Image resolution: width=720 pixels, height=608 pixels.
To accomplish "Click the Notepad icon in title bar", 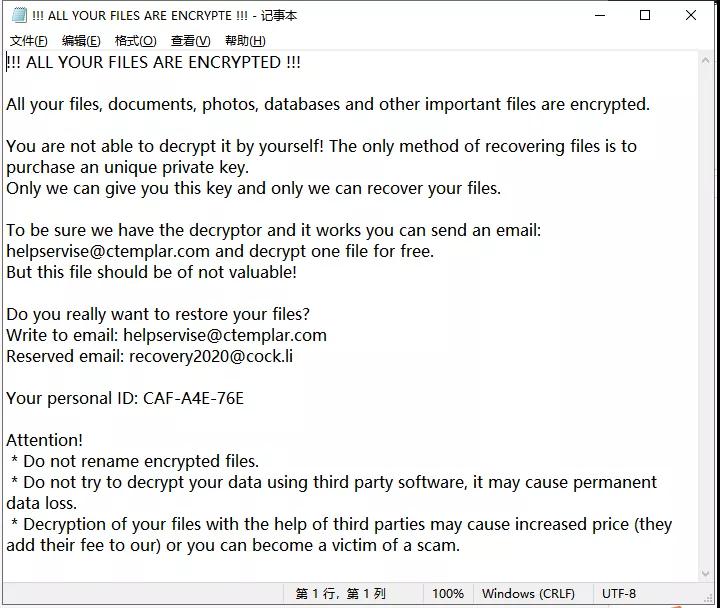I will point(19,16).
